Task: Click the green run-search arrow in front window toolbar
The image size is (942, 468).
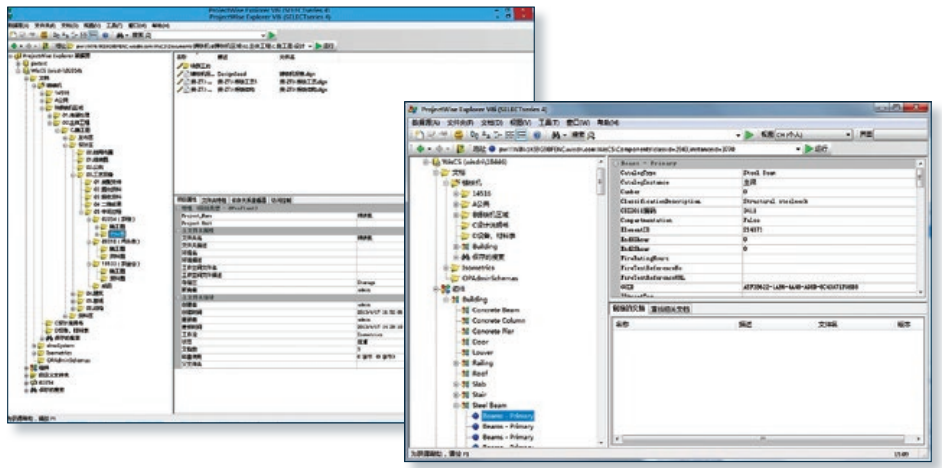Action: coord(749,135)
